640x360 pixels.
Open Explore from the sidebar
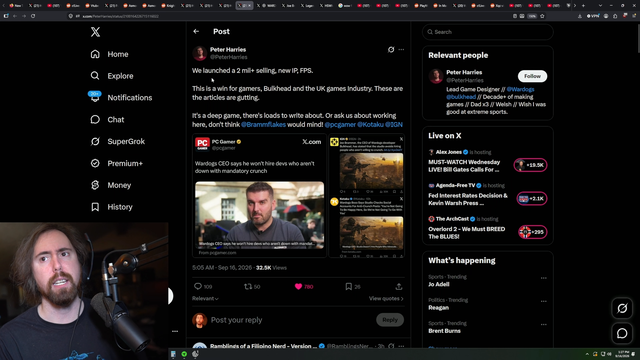click(112, 76)
